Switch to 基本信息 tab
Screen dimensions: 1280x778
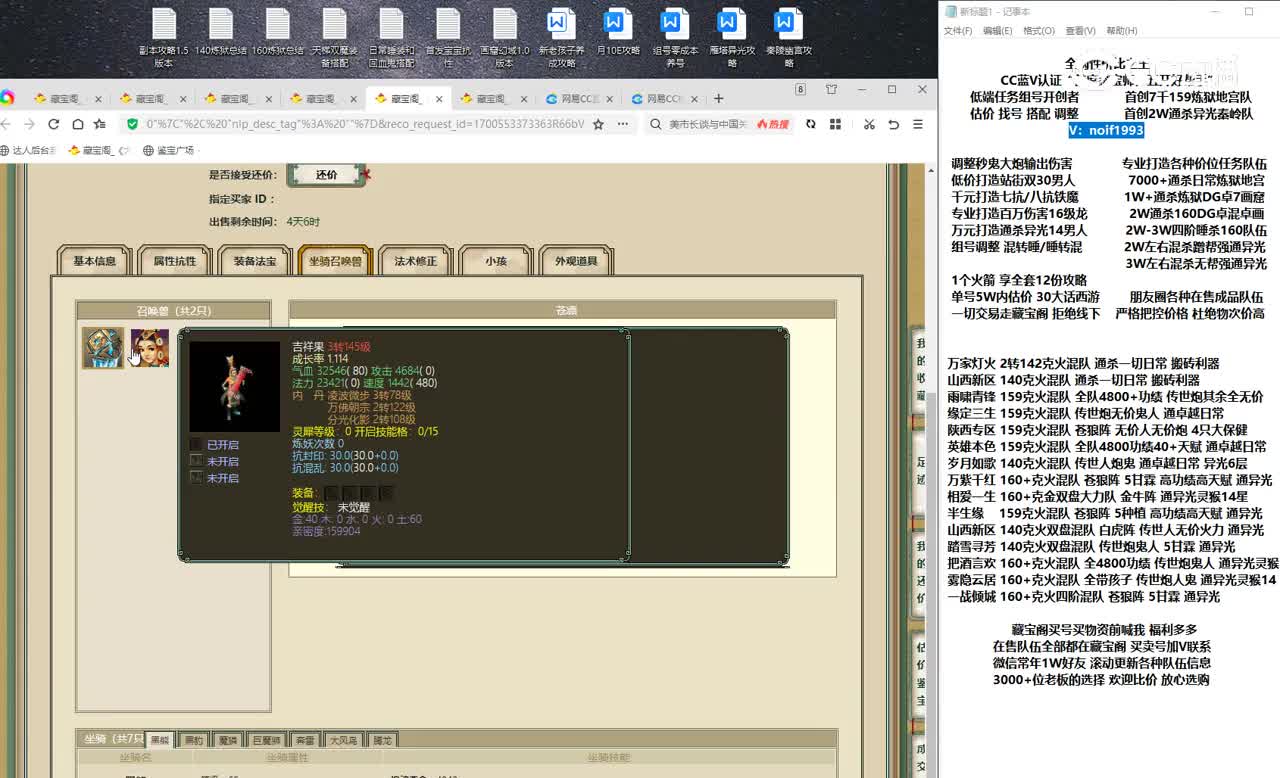click(95, 261)
